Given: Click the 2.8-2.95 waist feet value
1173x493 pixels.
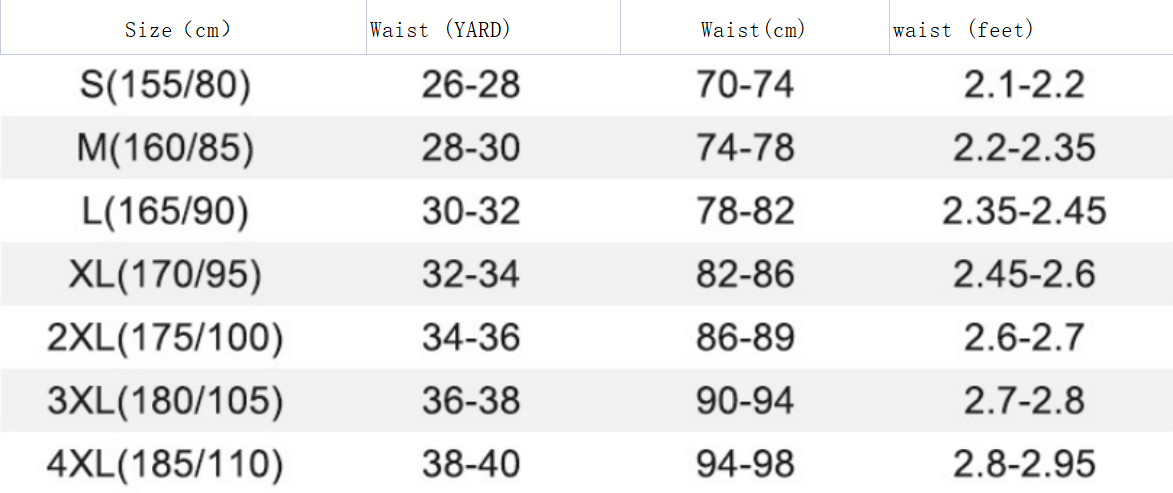Looking at the screenshot, I should coord(1024,464).
